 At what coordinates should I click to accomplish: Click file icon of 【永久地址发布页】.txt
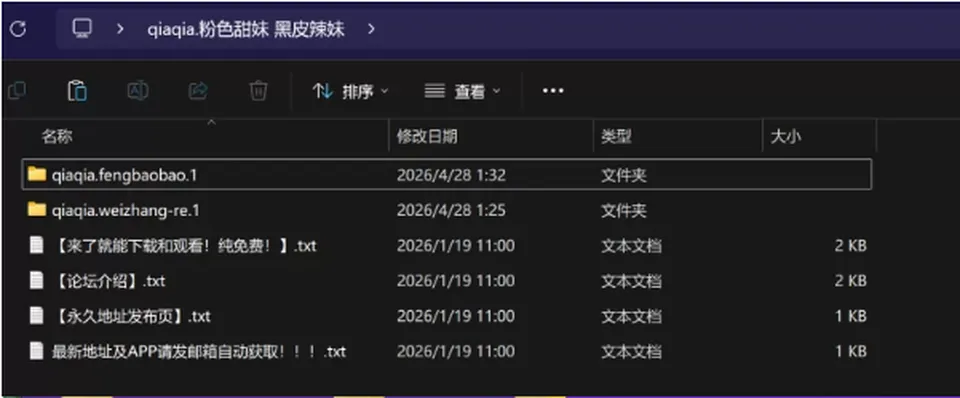[x=37, y=316]
